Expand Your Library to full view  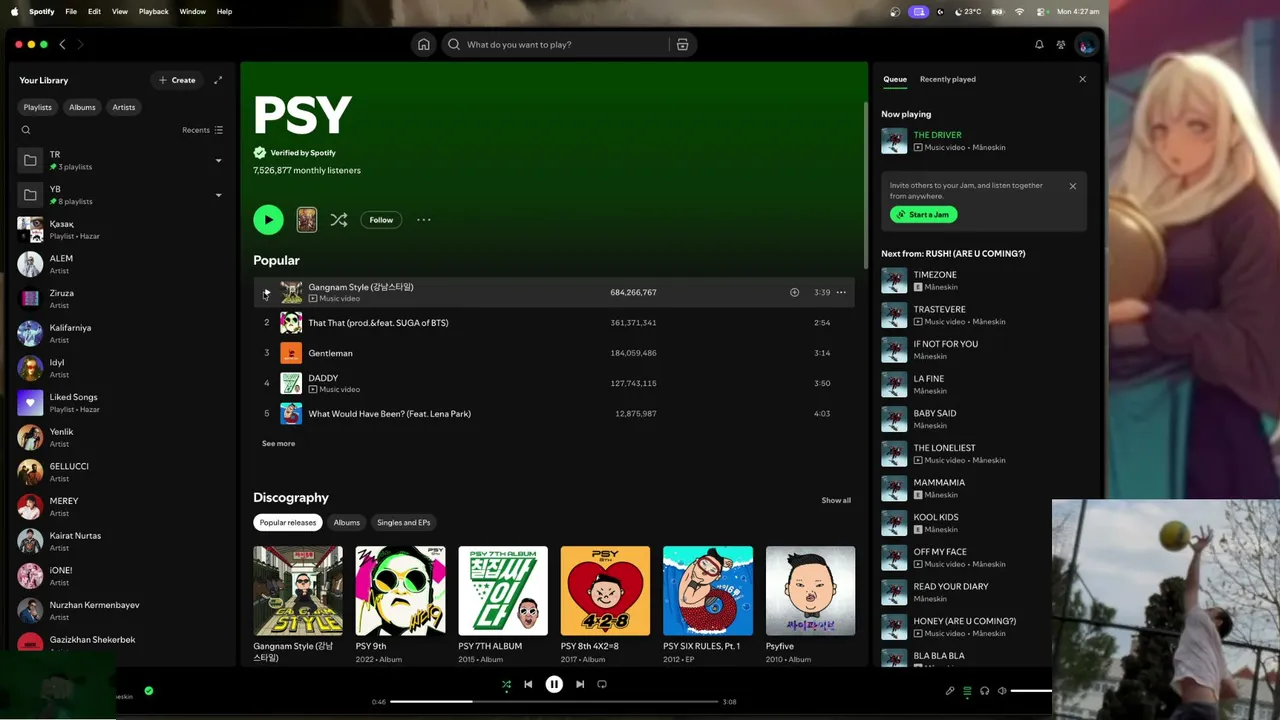(x=218, y=80)
